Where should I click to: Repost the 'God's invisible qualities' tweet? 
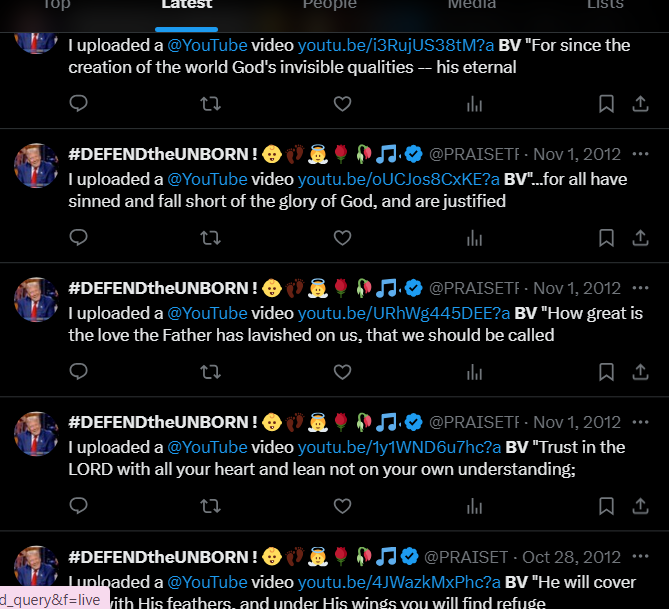point(211,104)
